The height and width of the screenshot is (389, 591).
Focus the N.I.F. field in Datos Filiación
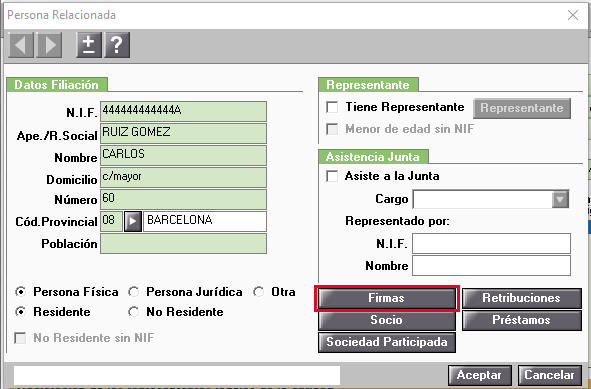(184, 111)
